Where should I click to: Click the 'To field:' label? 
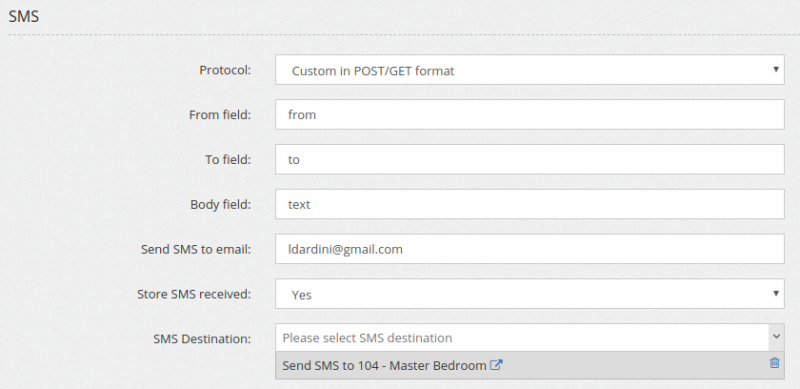click(228, 160)
